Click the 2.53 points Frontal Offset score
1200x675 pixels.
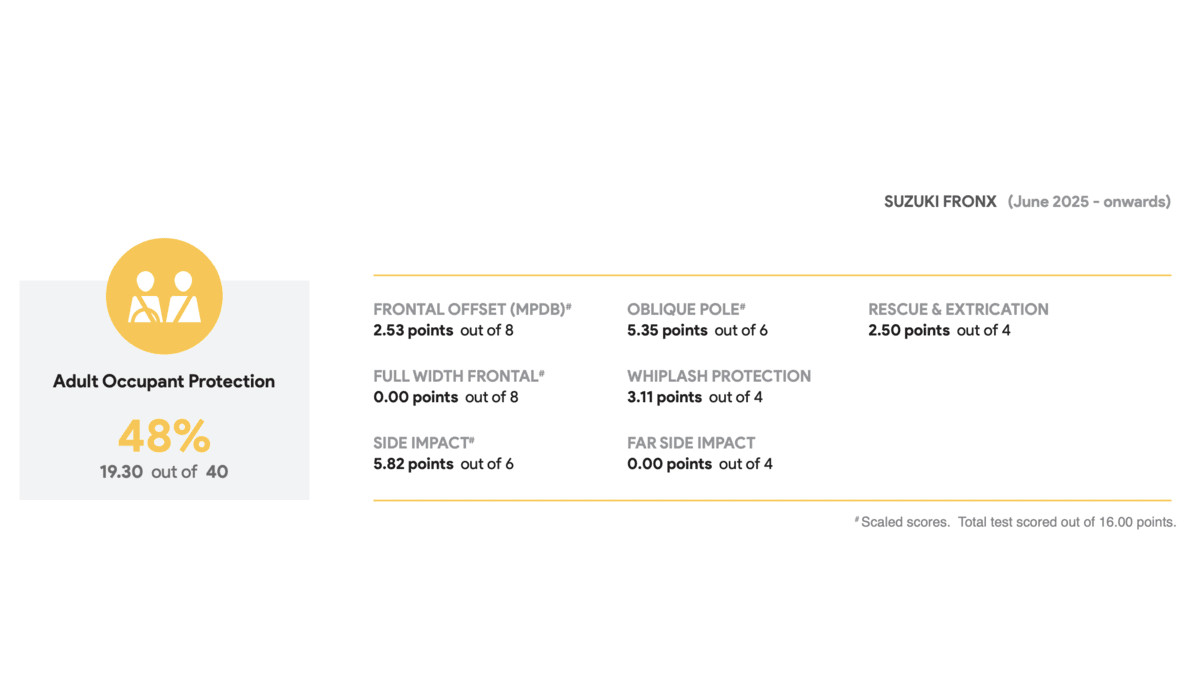click(413, 330)
